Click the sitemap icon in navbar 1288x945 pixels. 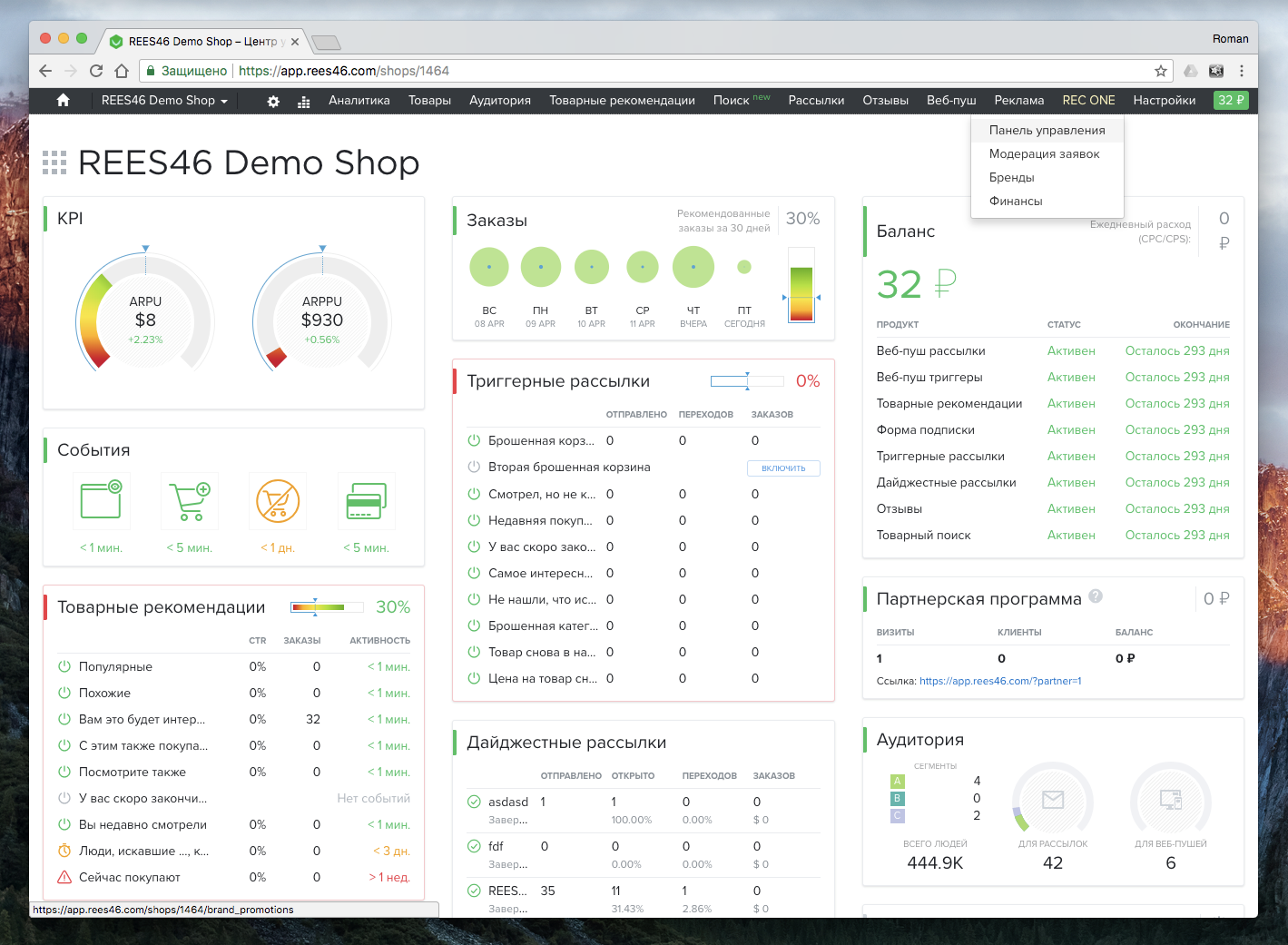pyautogui.click(x=304, y=102)
